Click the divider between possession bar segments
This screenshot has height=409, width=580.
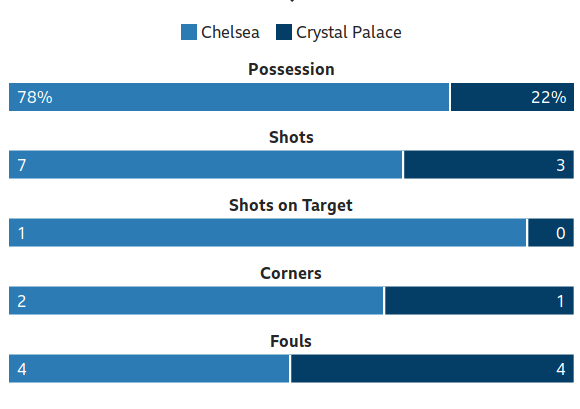(450, 97)
